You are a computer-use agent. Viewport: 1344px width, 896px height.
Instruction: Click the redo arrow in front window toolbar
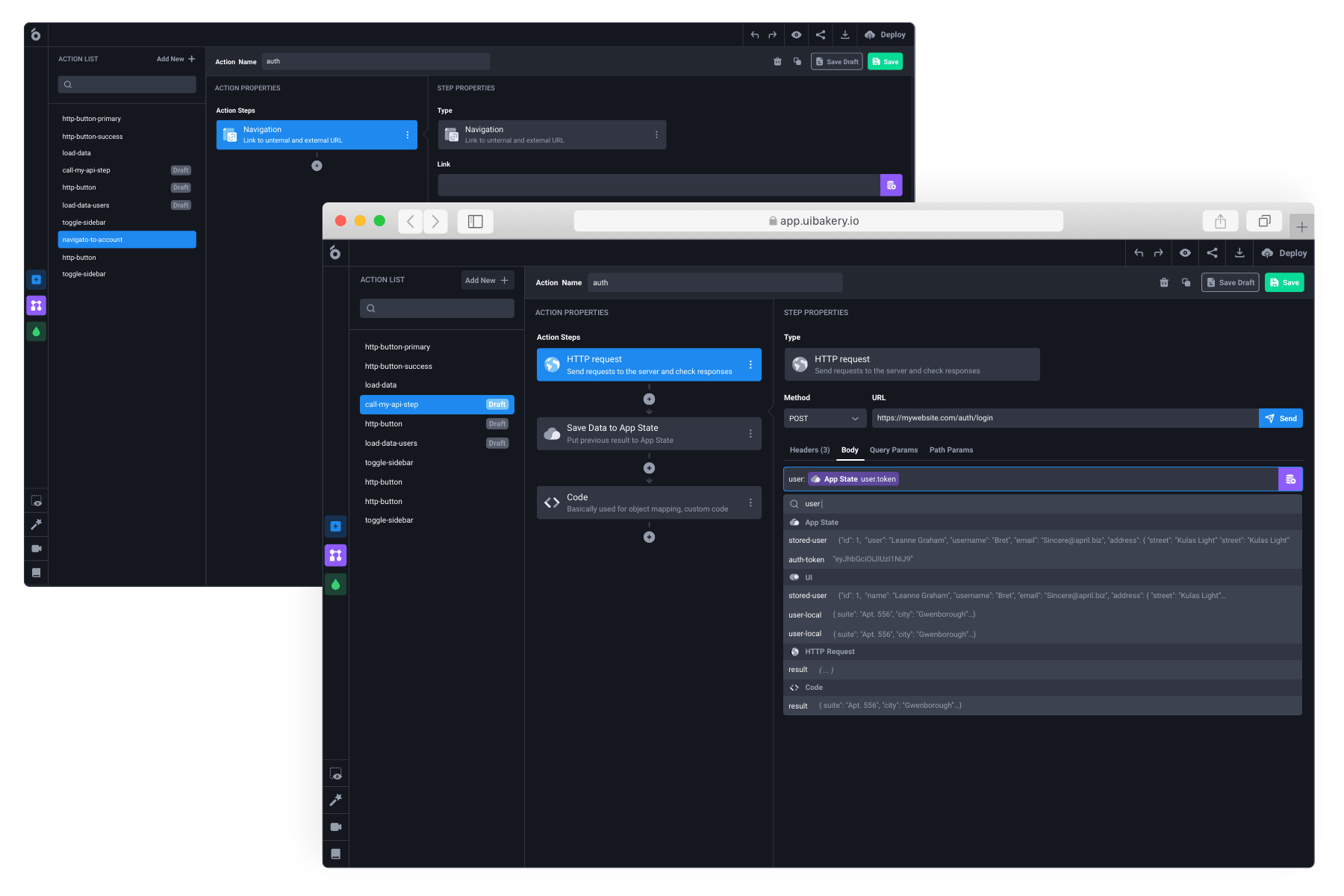coord(1158,253)
